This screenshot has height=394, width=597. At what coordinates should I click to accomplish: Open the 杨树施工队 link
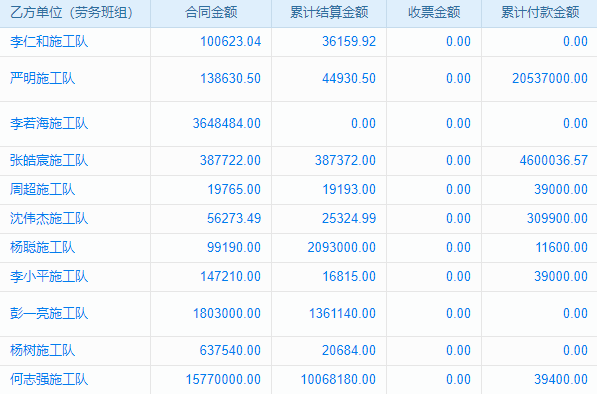click(x=43, y=350)
